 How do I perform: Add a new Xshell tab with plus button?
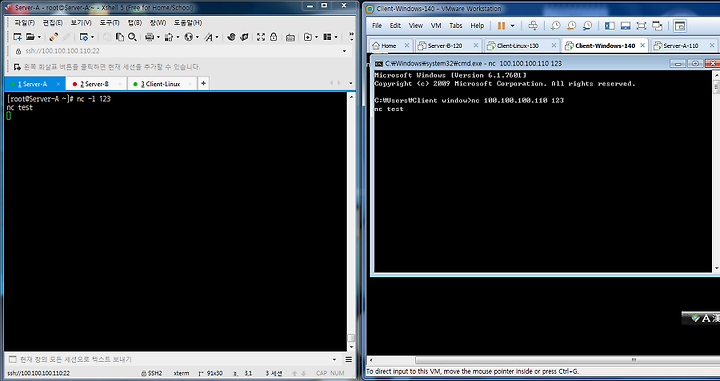point(203,84)
